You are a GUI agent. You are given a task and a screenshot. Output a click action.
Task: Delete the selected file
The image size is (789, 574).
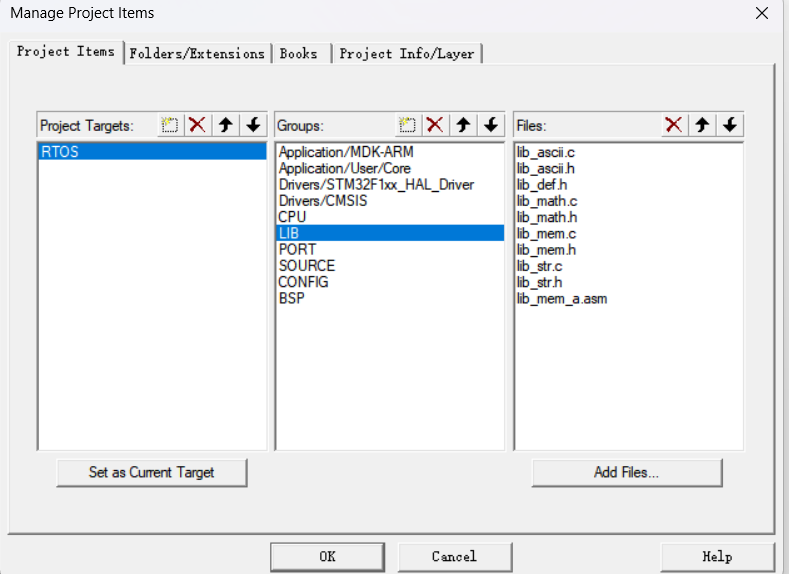click(x=674, y=125)
